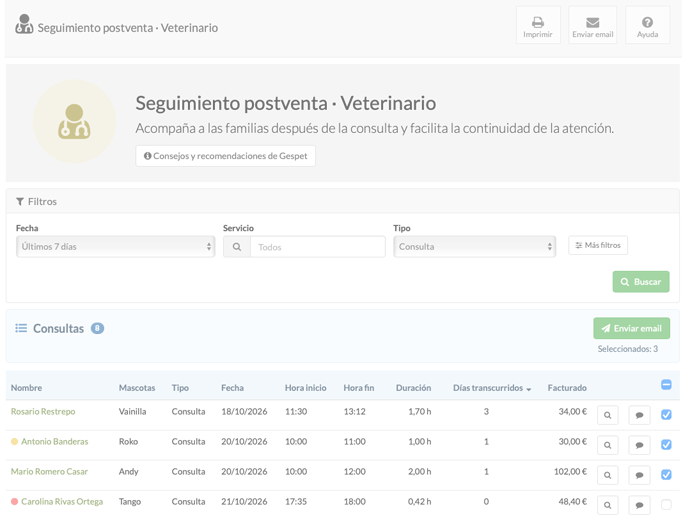Uncheck Antonio Banderas row checkbox
The width and height of the screenshot is (682, 518).
pyautogui.click(x=666, y=444)
